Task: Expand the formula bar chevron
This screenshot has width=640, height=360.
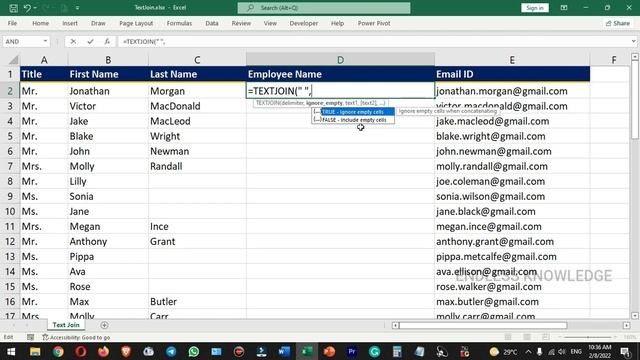Action: (633, 41)
